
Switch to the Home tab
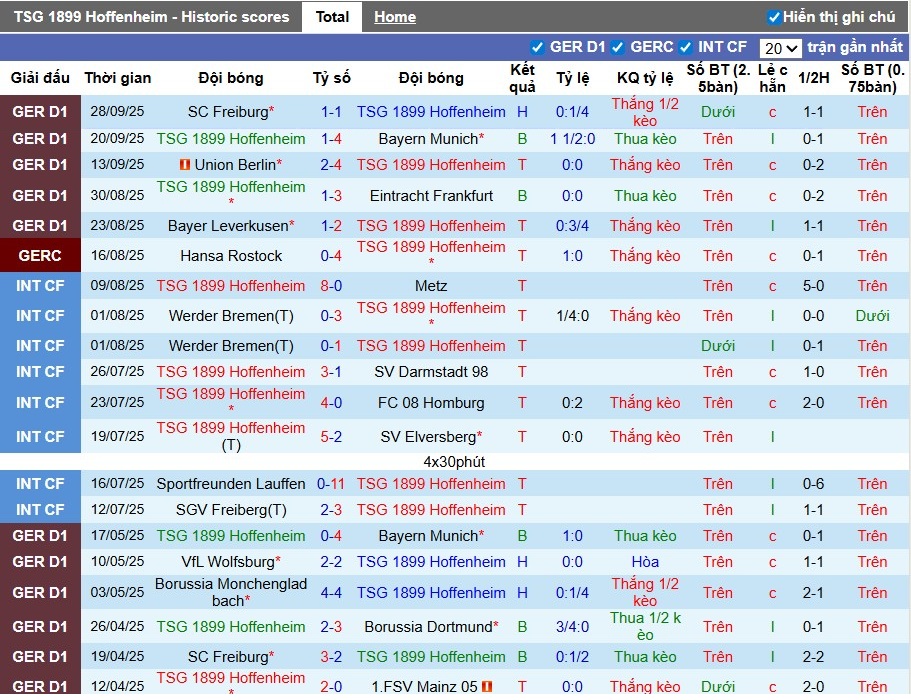[395, 17]
